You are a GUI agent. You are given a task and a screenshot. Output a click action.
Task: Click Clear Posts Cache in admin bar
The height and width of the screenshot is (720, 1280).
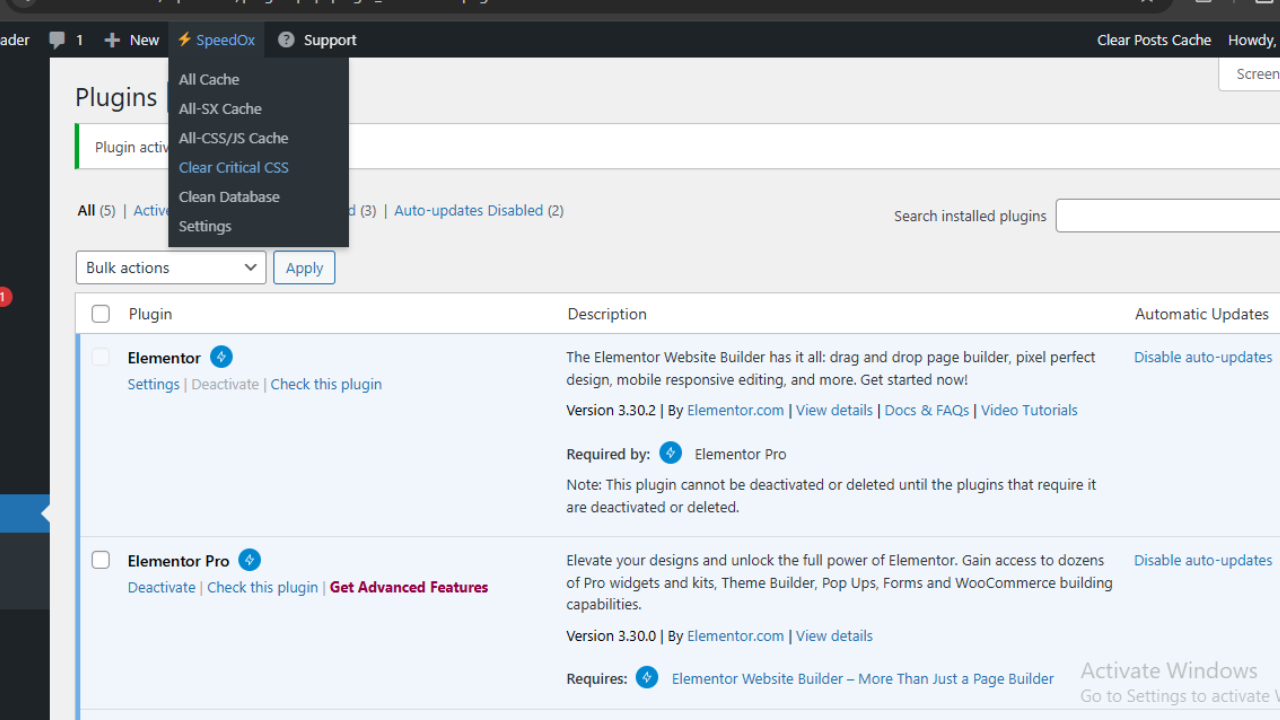tap(1154, 40)
